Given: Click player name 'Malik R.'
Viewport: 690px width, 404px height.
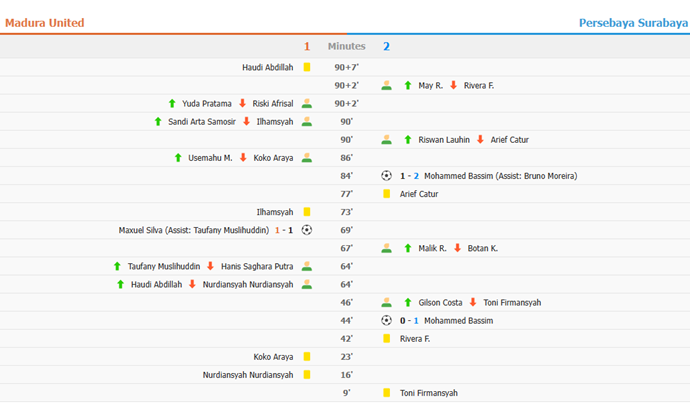Looking at the screenshot, I should 433,248.
